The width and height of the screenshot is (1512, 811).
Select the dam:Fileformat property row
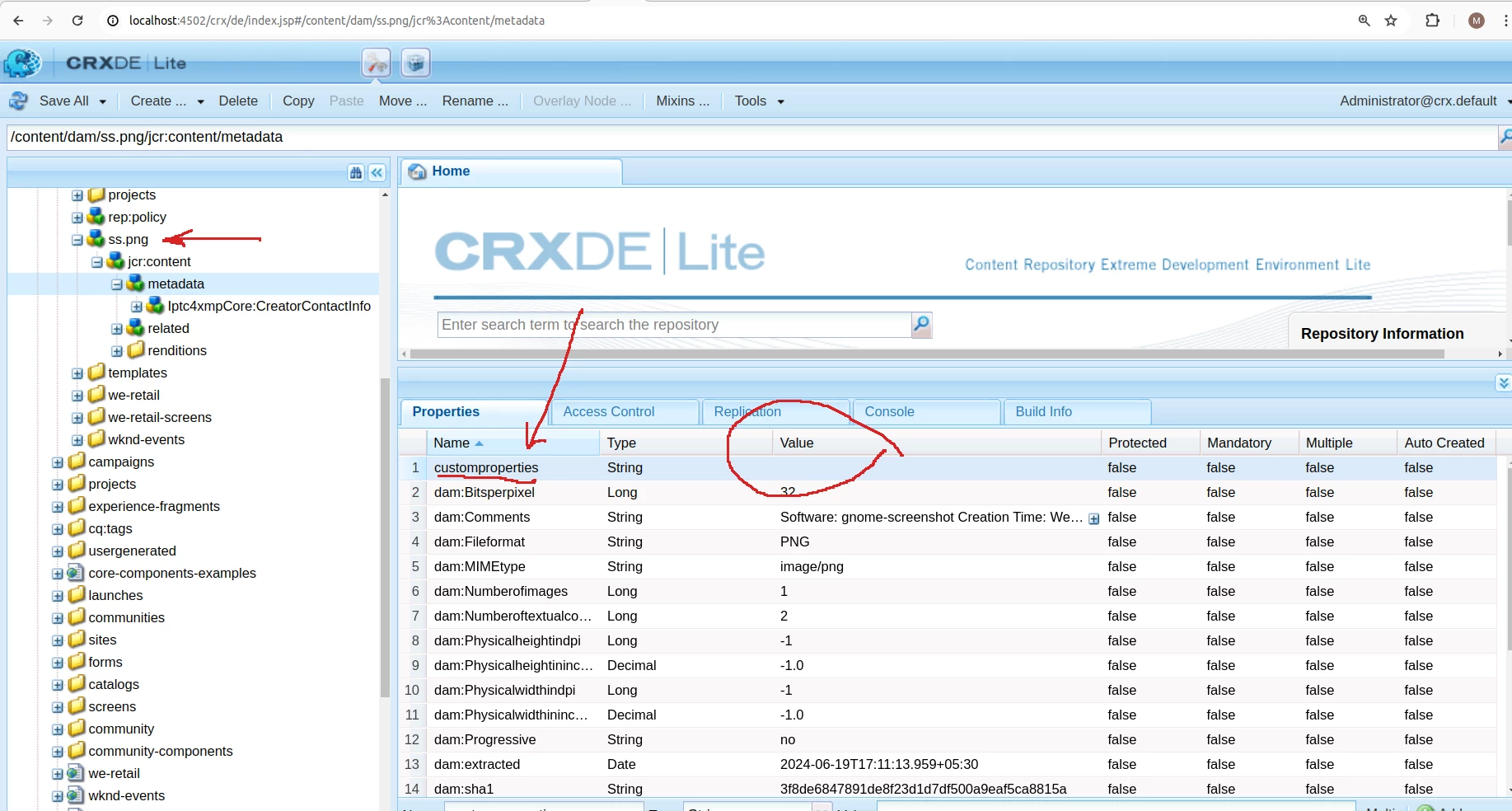(x=948, y=541)
